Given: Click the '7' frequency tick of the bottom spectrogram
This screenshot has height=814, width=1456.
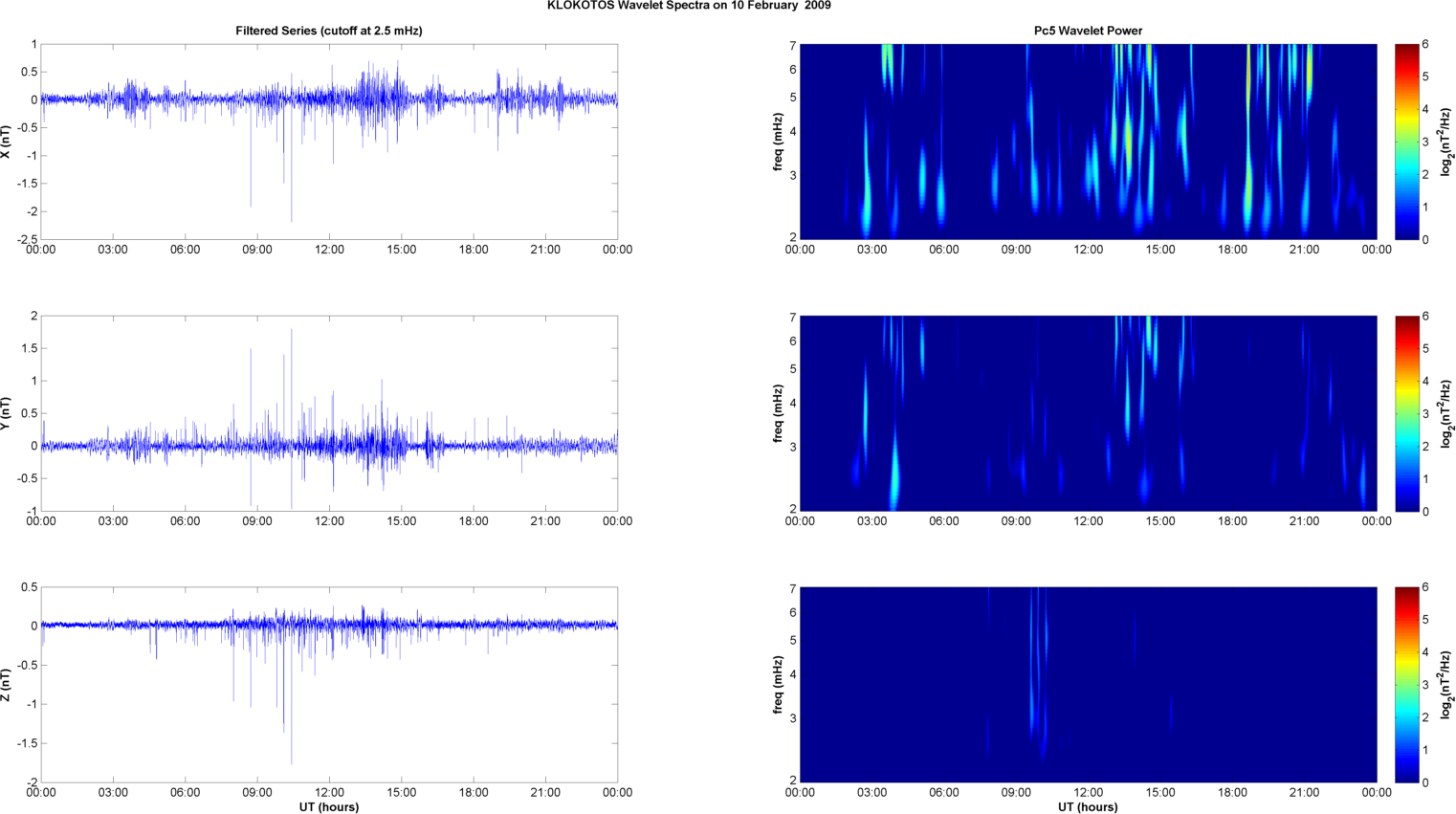Looking at the screenshot, I should [x=793, y=588].
